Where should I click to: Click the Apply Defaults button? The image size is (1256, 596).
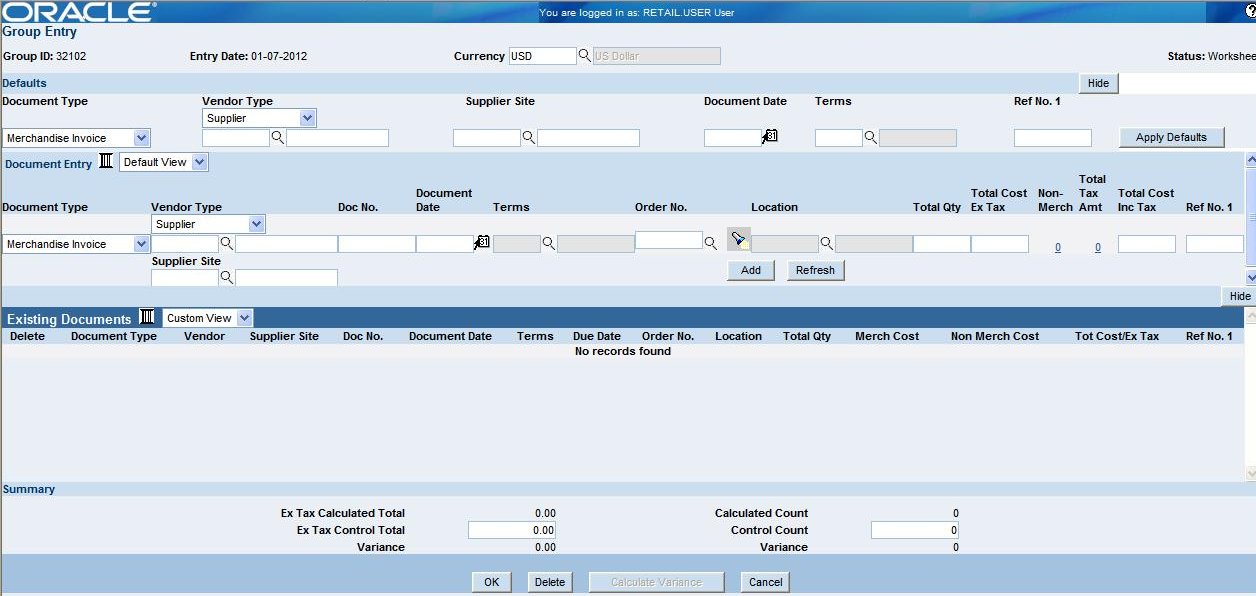point(1171,137)
